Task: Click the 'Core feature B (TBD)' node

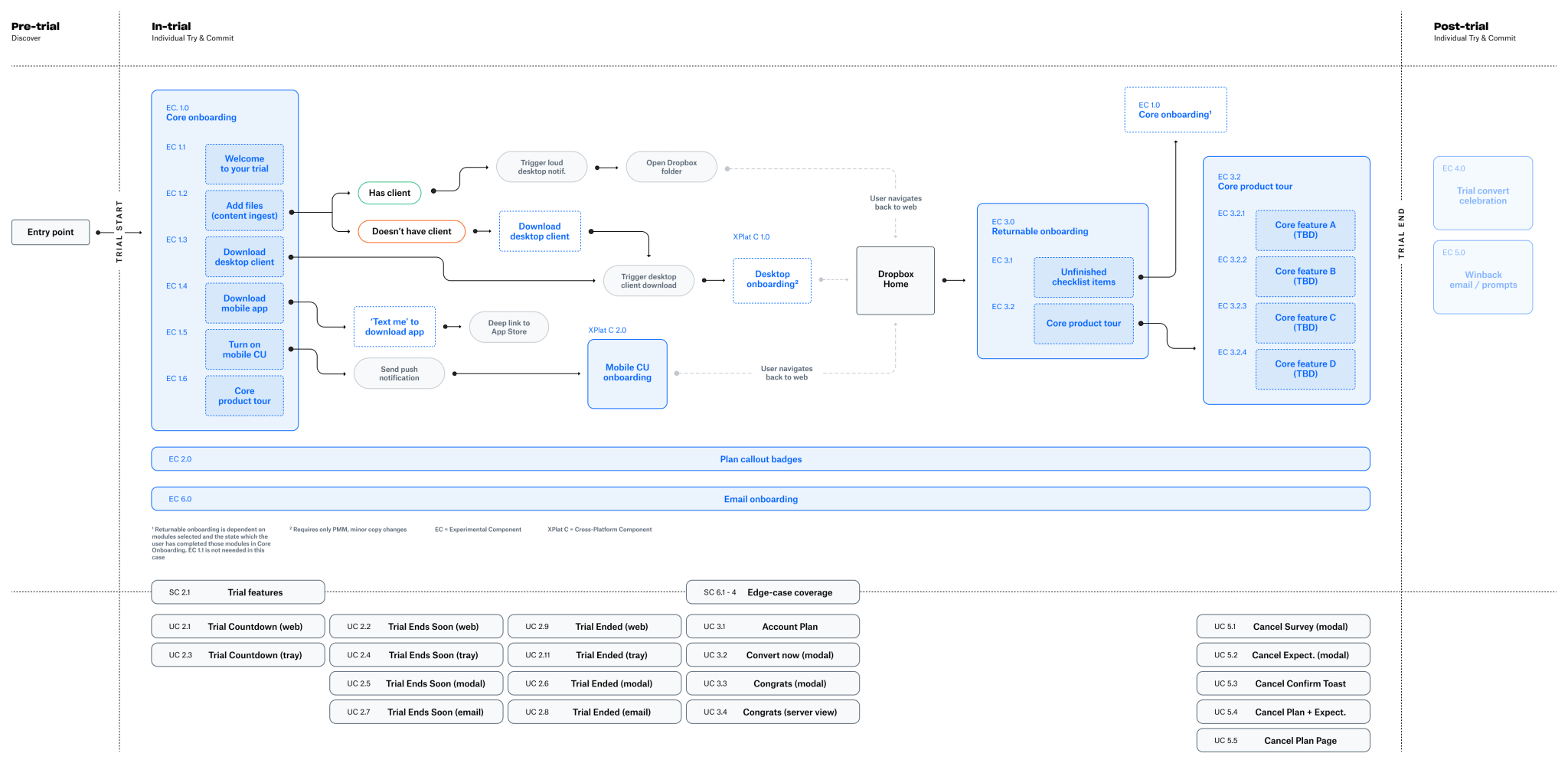Action: 1305,276
